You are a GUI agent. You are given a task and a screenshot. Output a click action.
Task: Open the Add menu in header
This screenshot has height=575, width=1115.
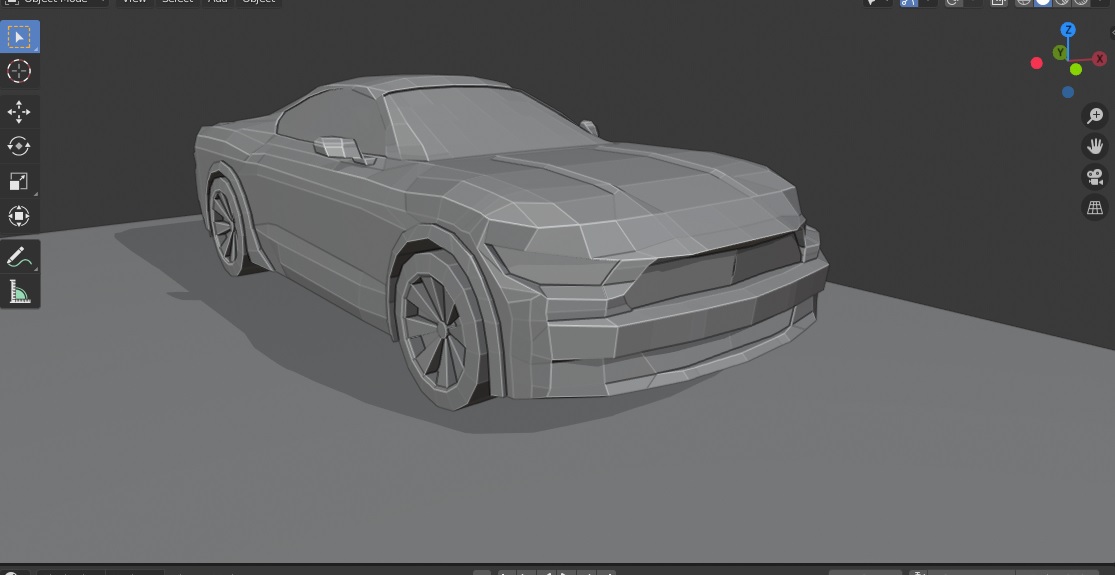click(218, 2)
